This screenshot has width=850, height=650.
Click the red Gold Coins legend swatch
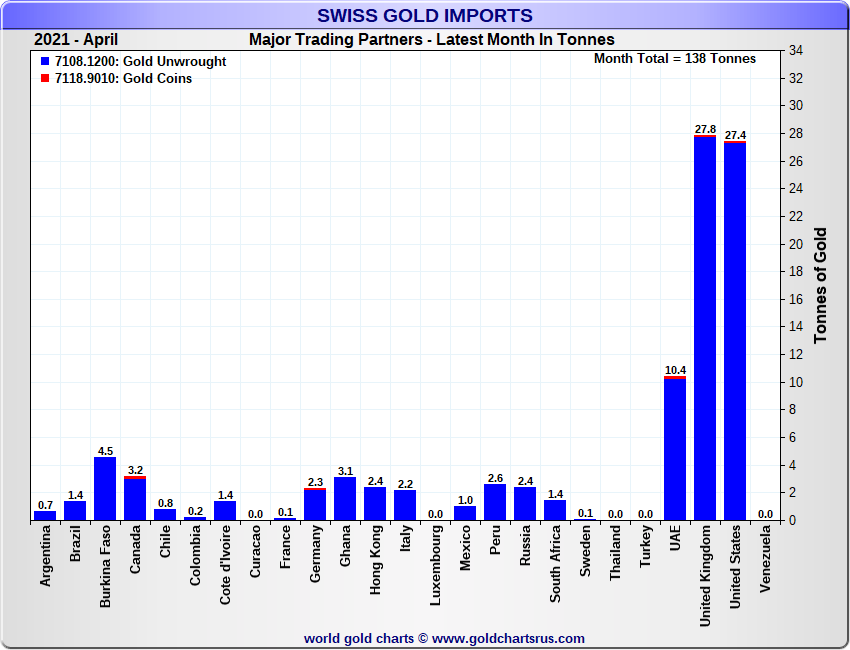point(44,79)
